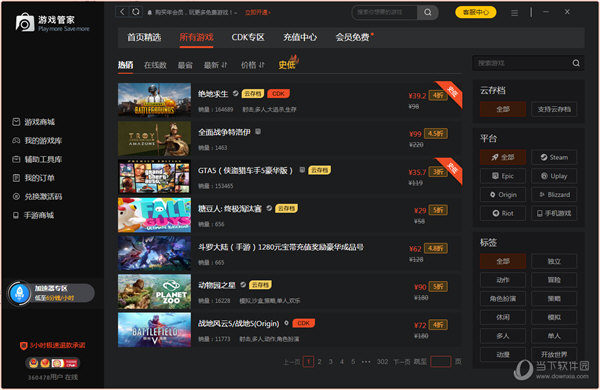
Task: Filter platform by Epic
Action: pyautogui.click(x=503, y=176)
